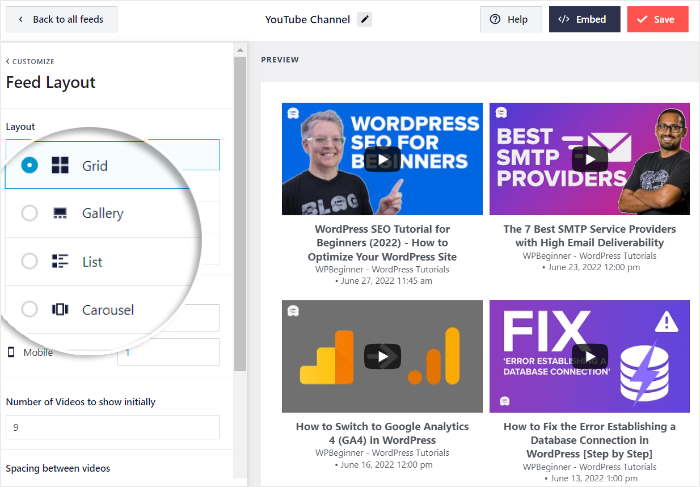700x487 pixels.
Task: Click the channel logo on Google Analytics thumbnail
Action: point(293,311)
